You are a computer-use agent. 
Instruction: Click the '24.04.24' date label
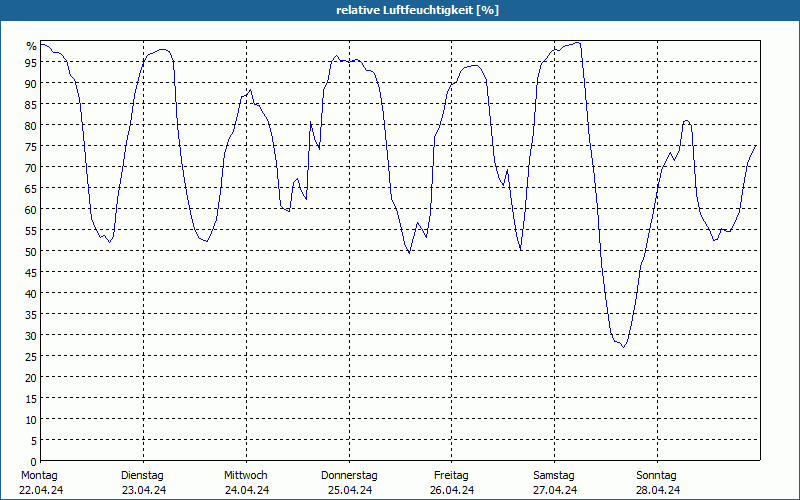click(x=247, y=490)
